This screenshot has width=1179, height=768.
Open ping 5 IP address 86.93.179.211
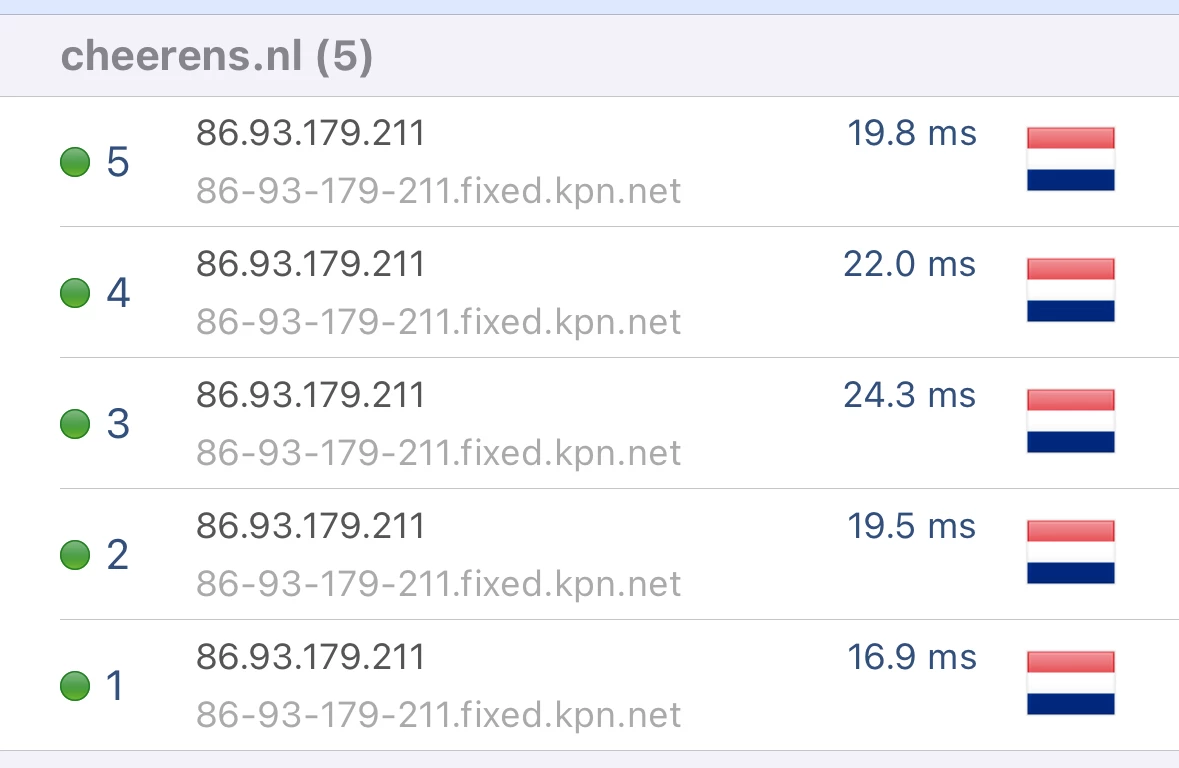(x=311, y=133)
